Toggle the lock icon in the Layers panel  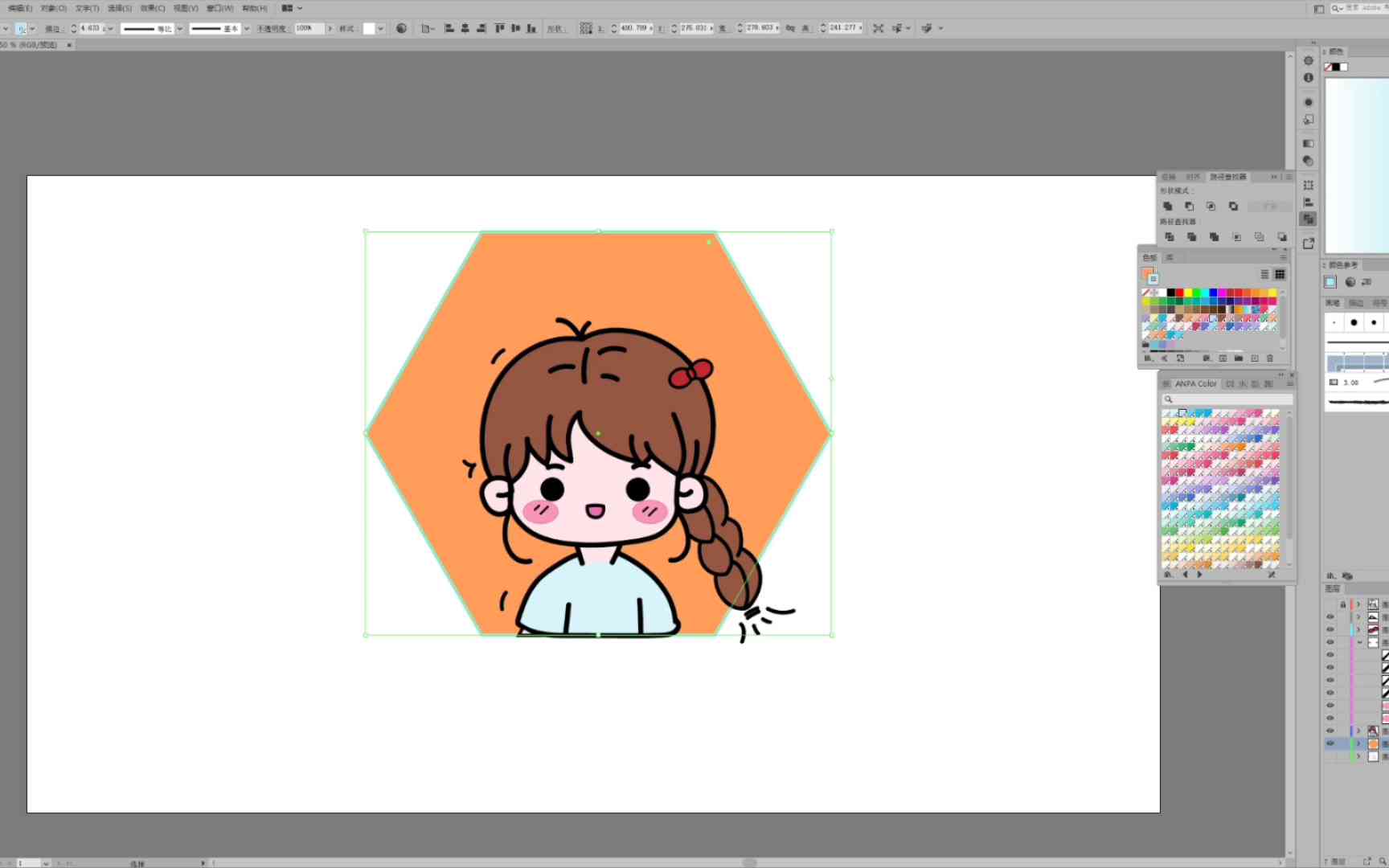click(1342, 604)
